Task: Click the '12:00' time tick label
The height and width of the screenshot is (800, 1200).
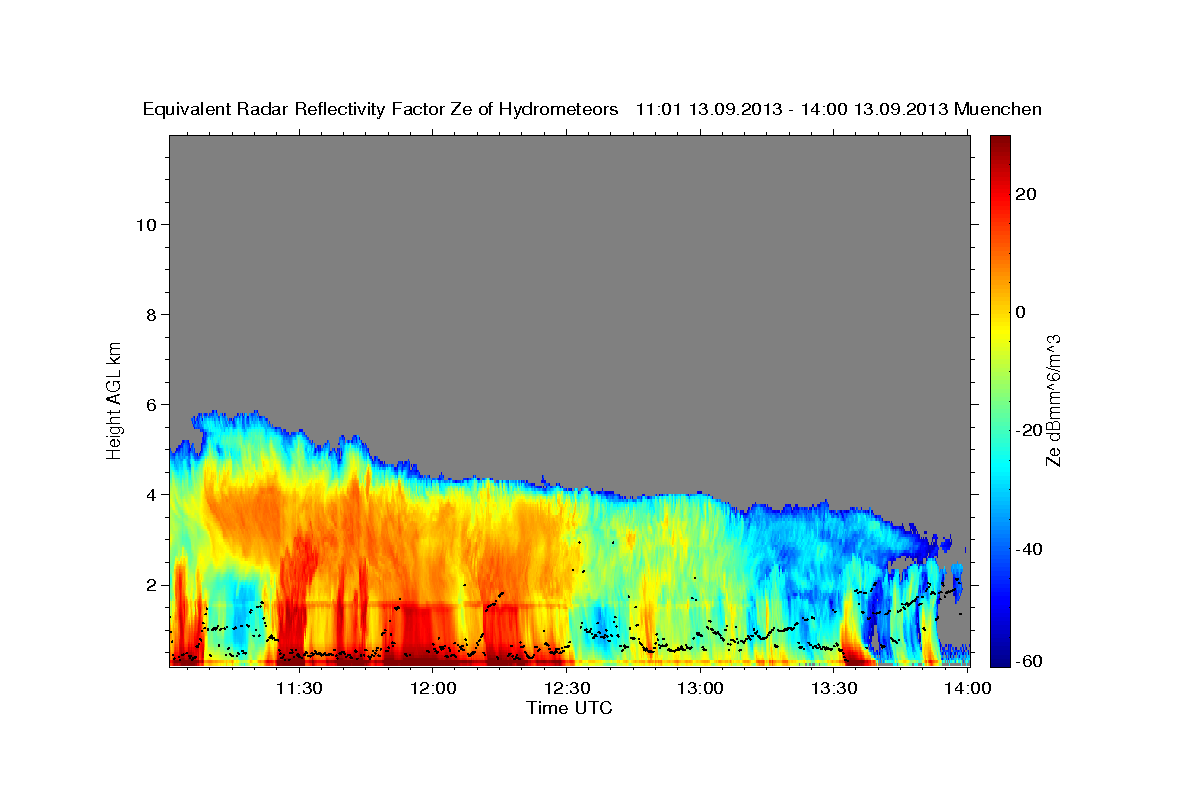Action: point(432,688)
